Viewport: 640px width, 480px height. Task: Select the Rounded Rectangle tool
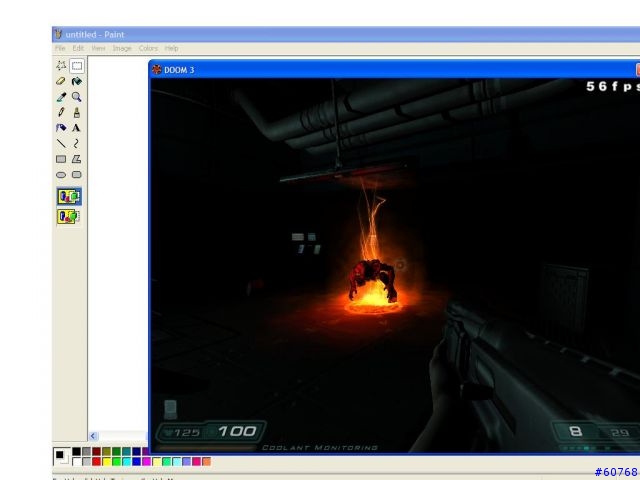pos(77,175)
